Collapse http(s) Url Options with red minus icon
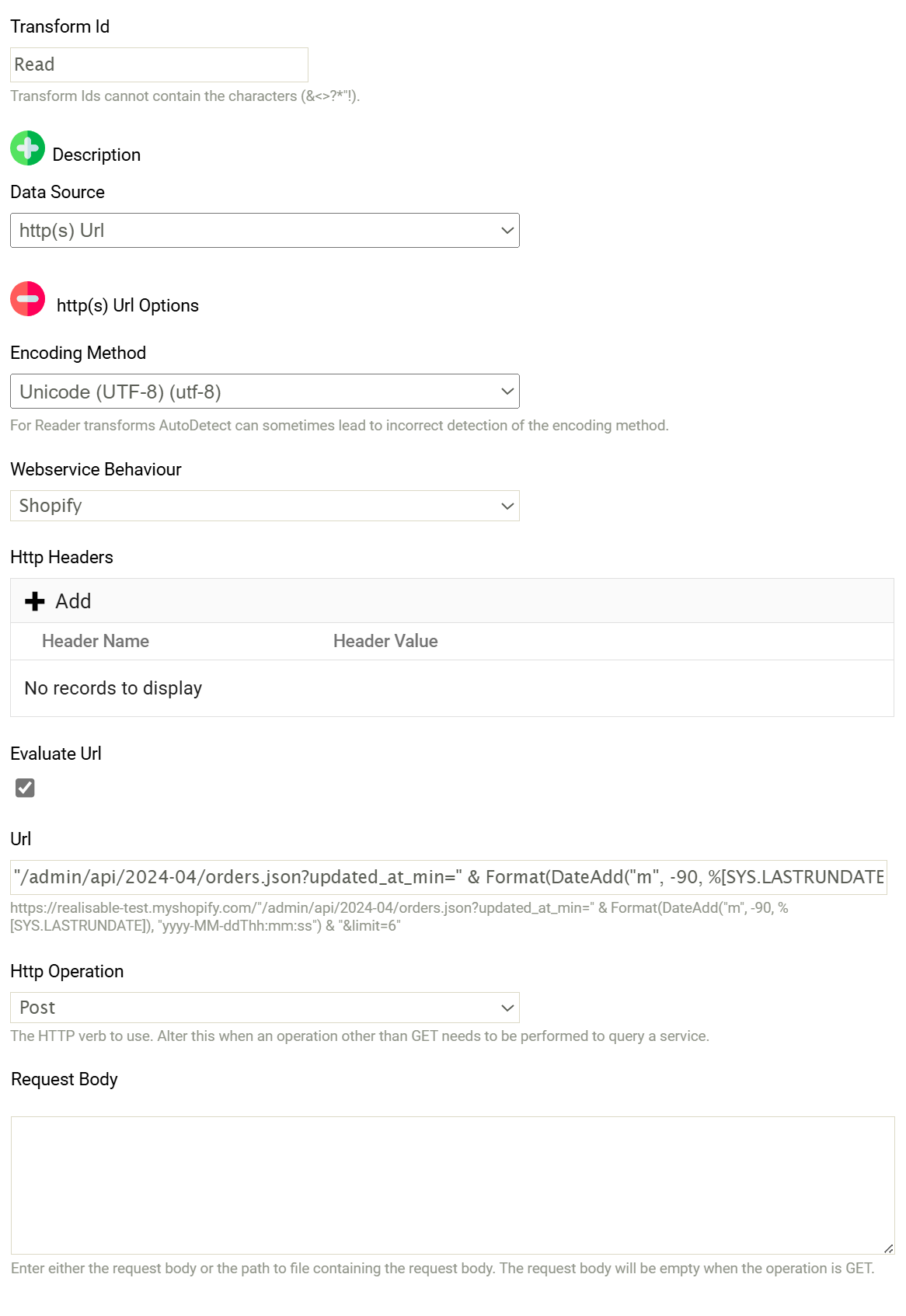The image size is (906, 1316). (x=28, y=299)
